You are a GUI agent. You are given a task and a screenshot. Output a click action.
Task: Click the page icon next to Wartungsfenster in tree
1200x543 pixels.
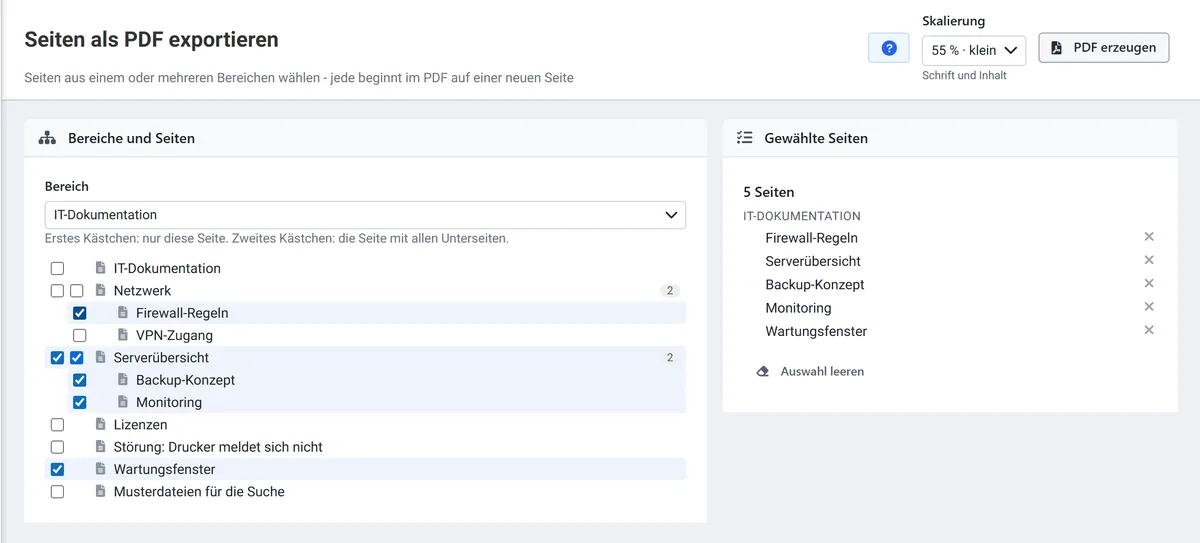(100, 469)
